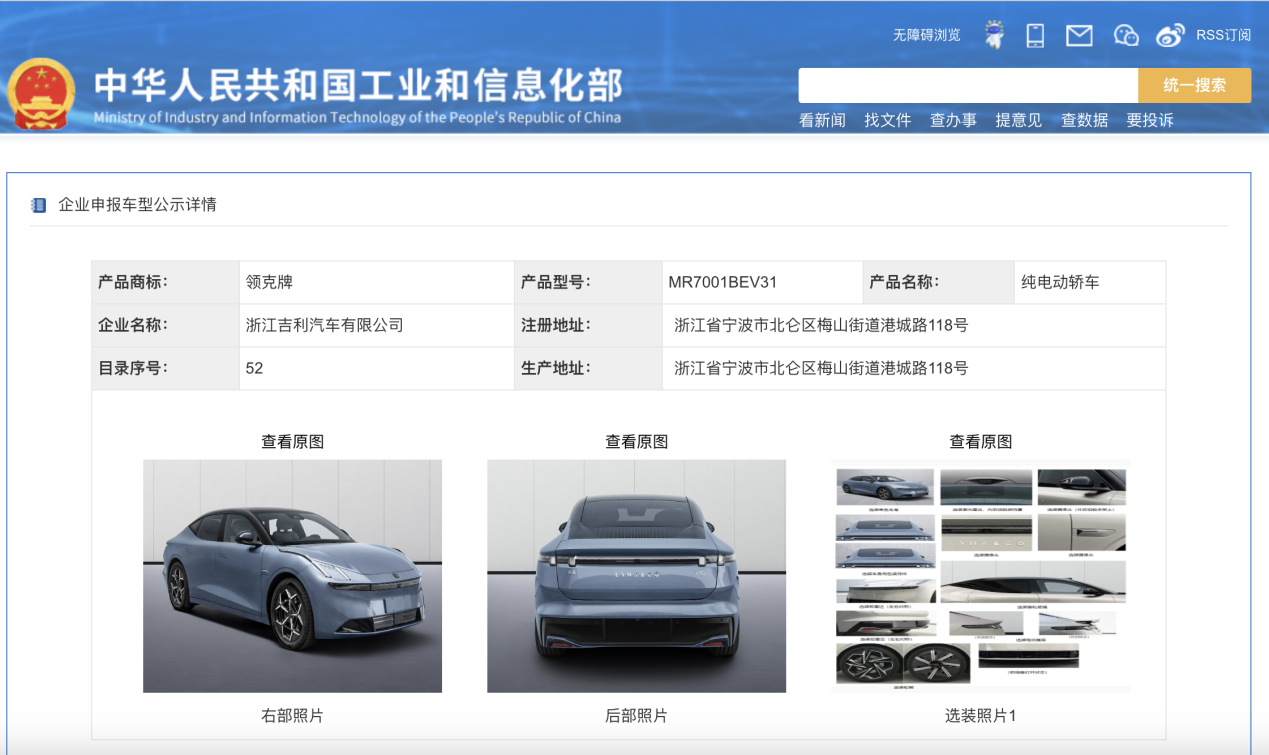Image resolution: width=1269 pixels, height=755 pixels.
Task: Click the 企业申报车型公示详情 heading
Action: coord(137,205)
